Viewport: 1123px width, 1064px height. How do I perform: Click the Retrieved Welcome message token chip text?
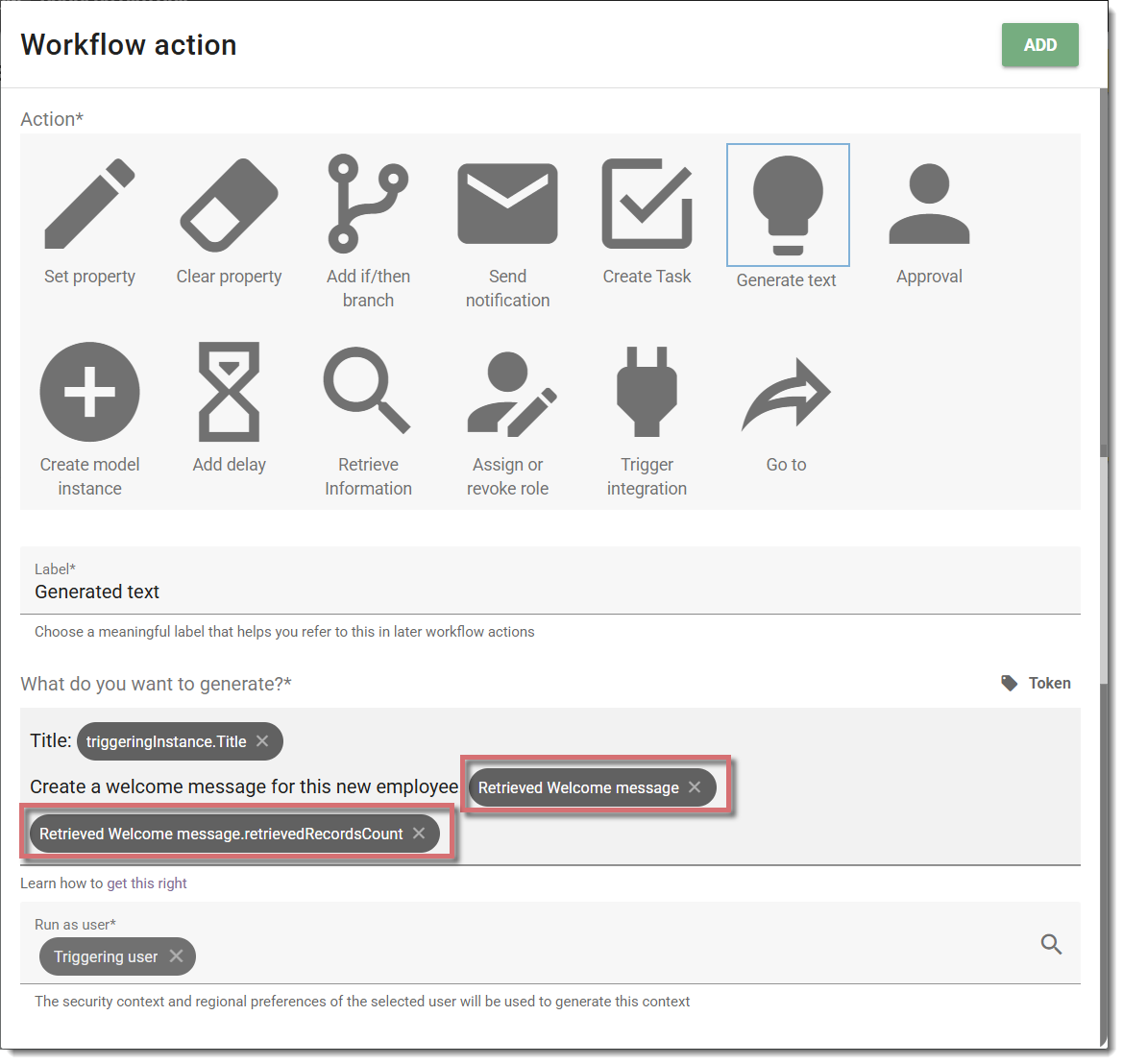578,787
